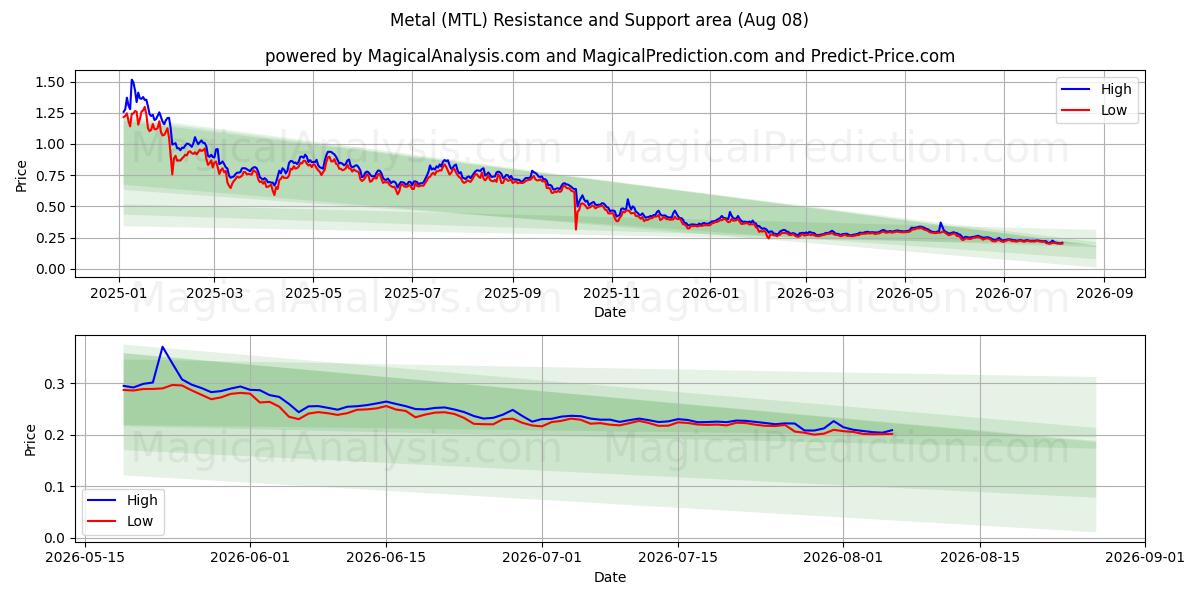
Task: Click the bottom chart x-axis label '2026-06-15'
Action: click(386, 558)
